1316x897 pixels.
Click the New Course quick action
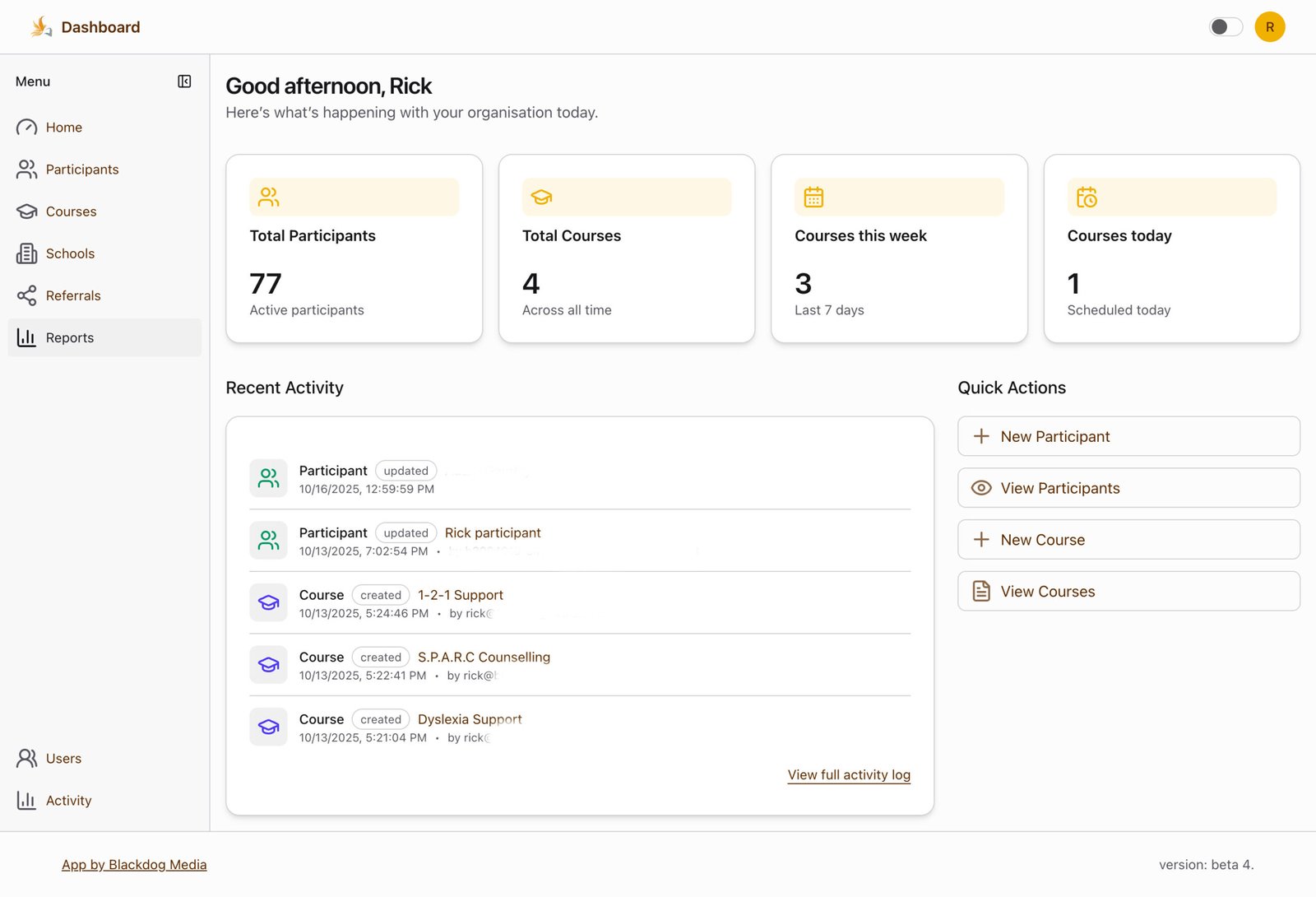click(x=1128, y=540)
